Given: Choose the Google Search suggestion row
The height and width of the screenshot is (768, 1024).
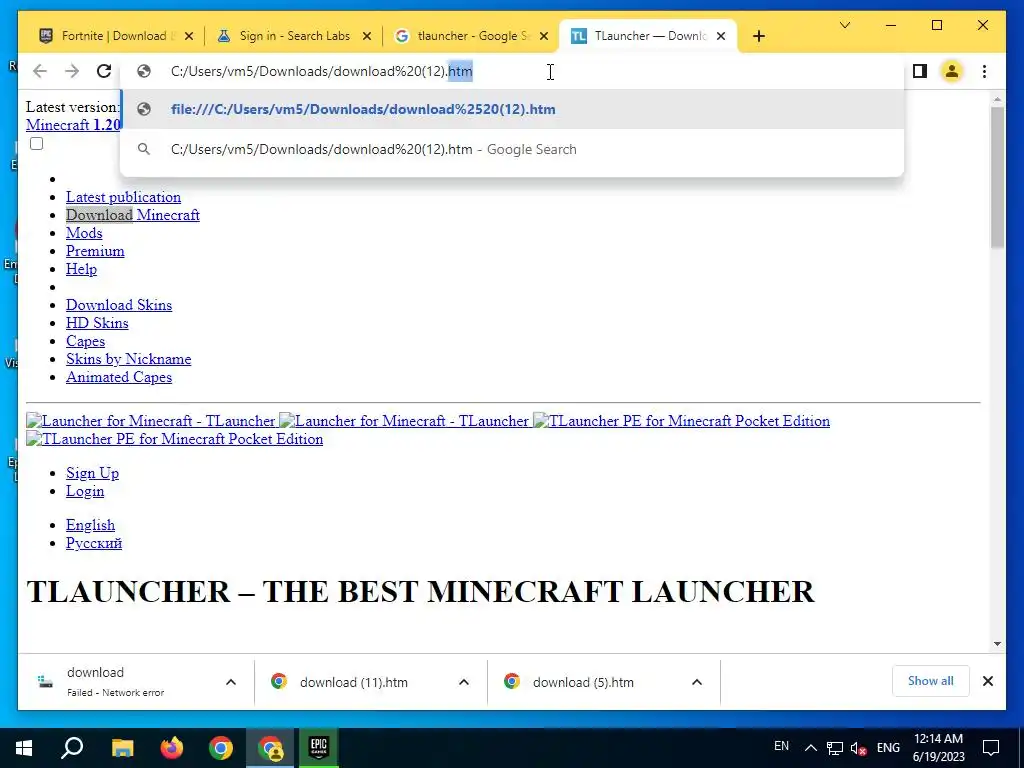Looking at the screenshot, I should [x=513, y=149].
